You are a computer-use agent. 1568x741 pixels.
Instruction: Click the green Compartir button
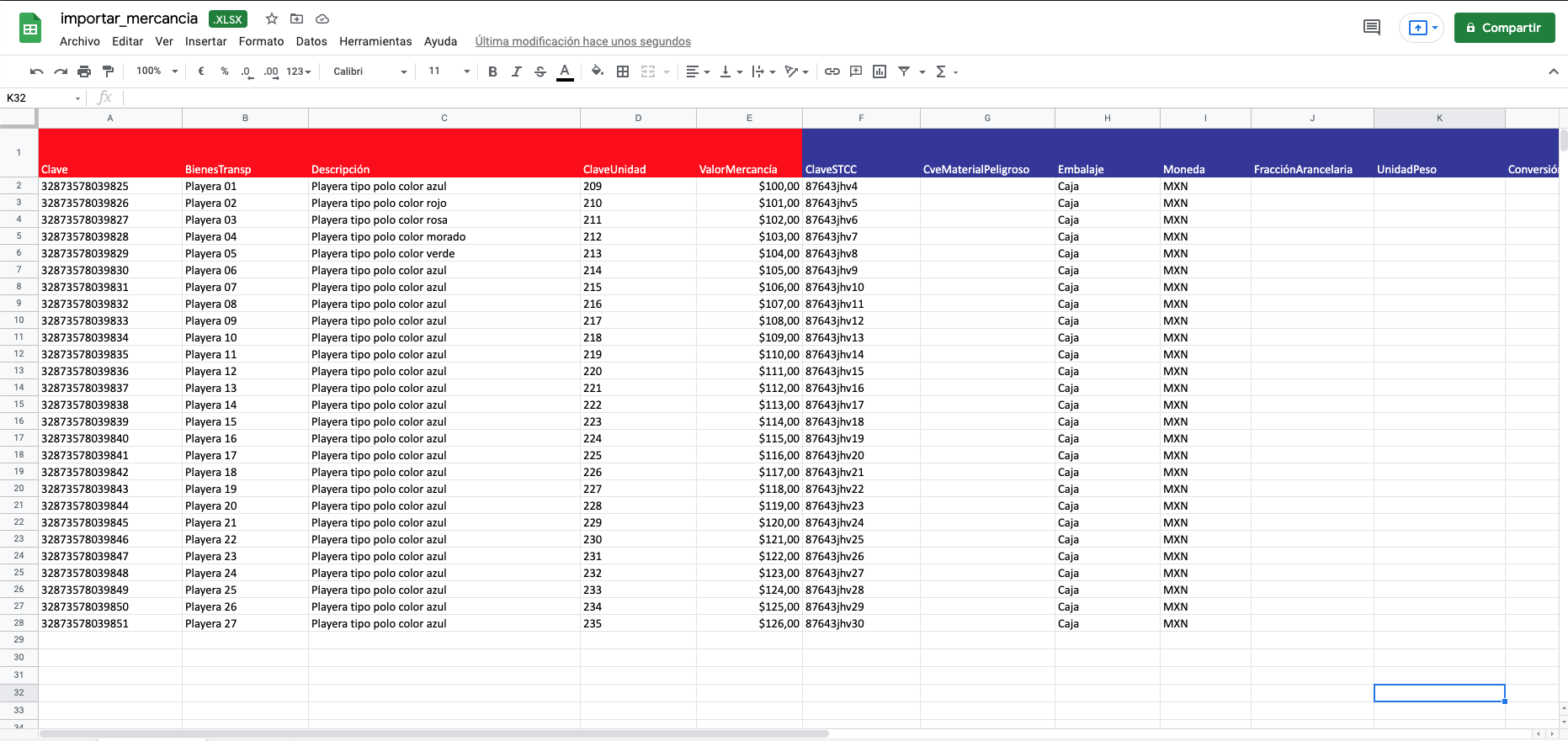(1504, 28)
